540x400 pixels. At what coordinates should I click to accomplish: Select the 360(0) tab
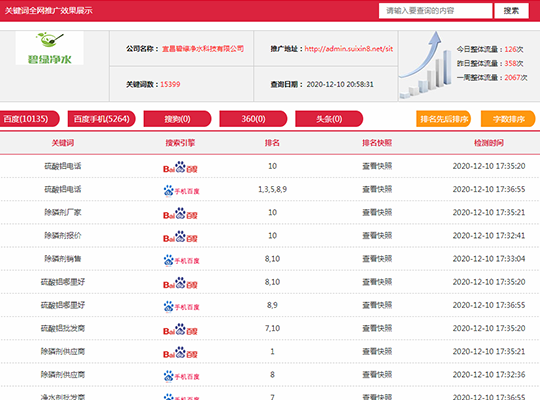pyautogui.click(x=253, y=119)
